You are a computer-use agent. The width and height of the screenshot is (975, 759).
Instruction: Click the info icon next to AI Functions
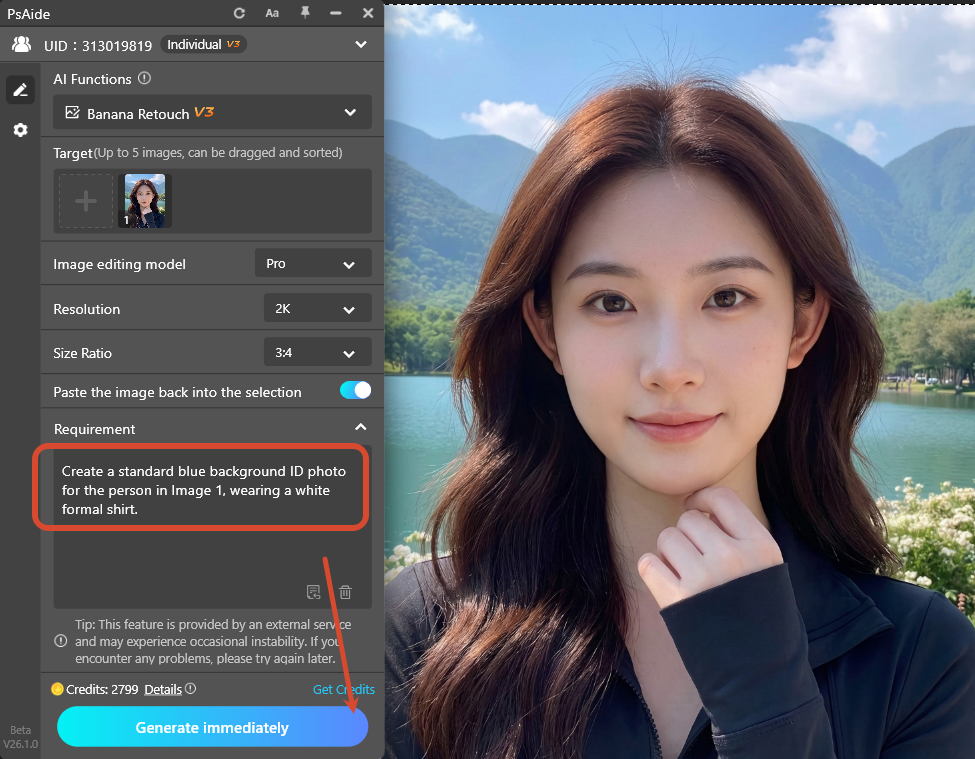143,78
